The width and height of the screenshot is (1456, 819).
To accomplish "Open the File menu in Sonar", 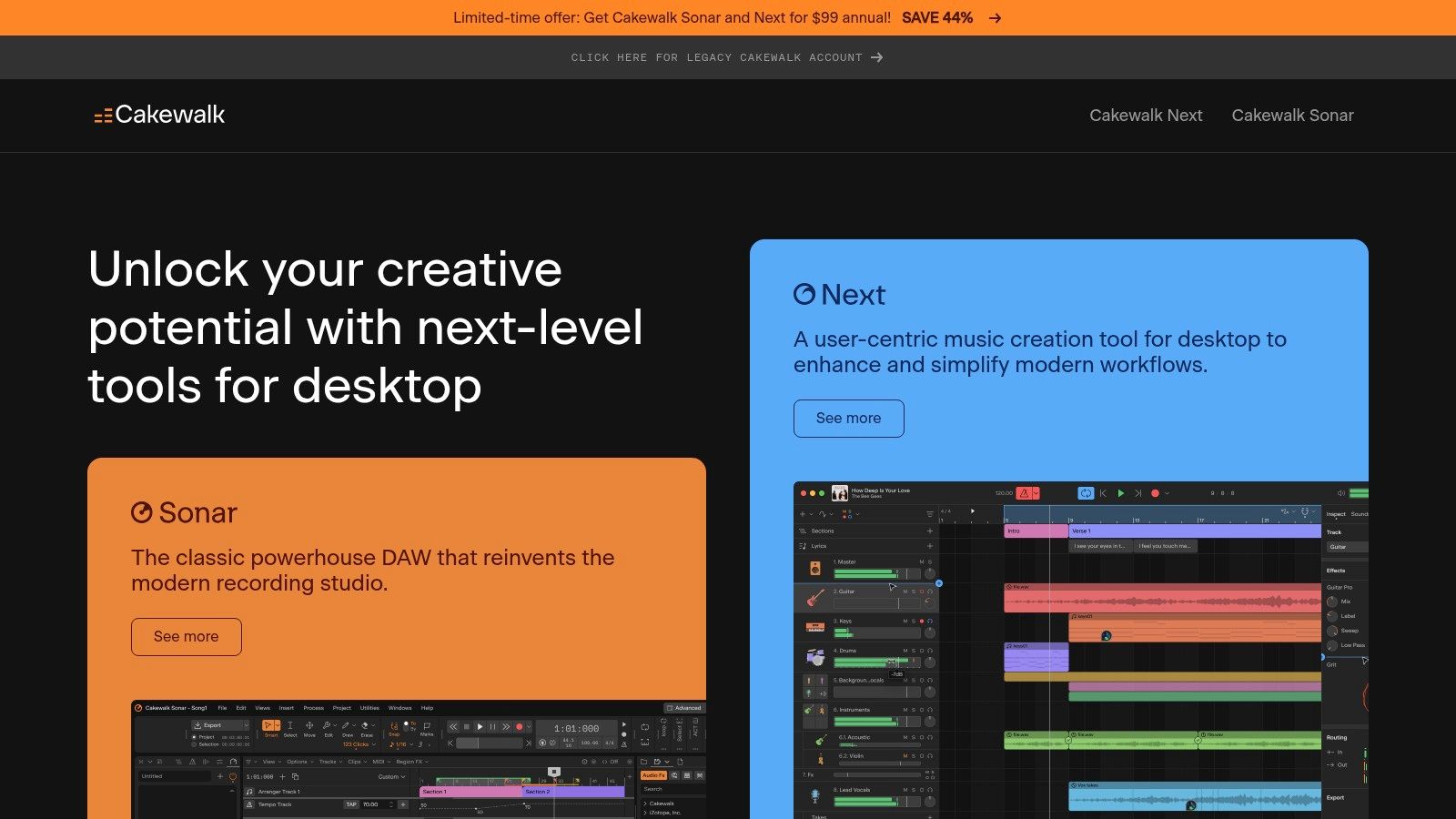I will click(222, 708).
